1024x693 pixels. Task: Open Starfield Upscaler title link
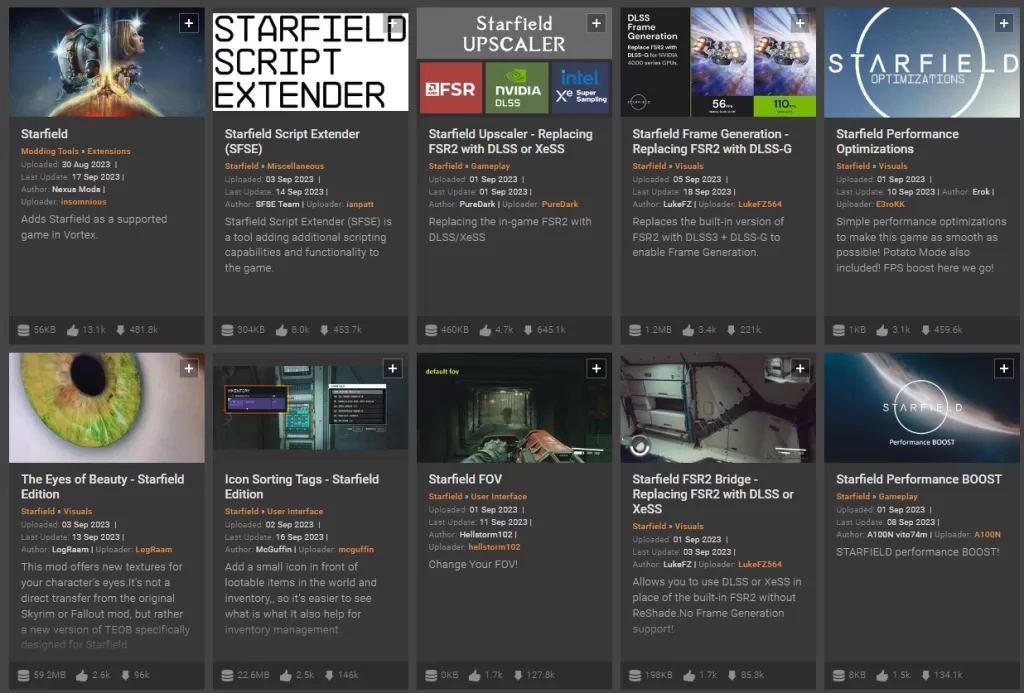pos(510,141)
